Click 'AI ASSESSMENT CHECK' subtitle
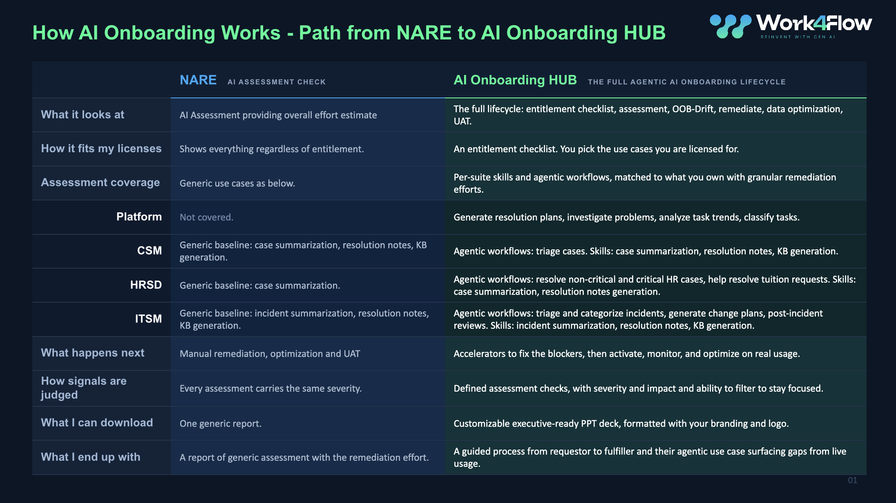896x503 pixels. pos(277,82)
